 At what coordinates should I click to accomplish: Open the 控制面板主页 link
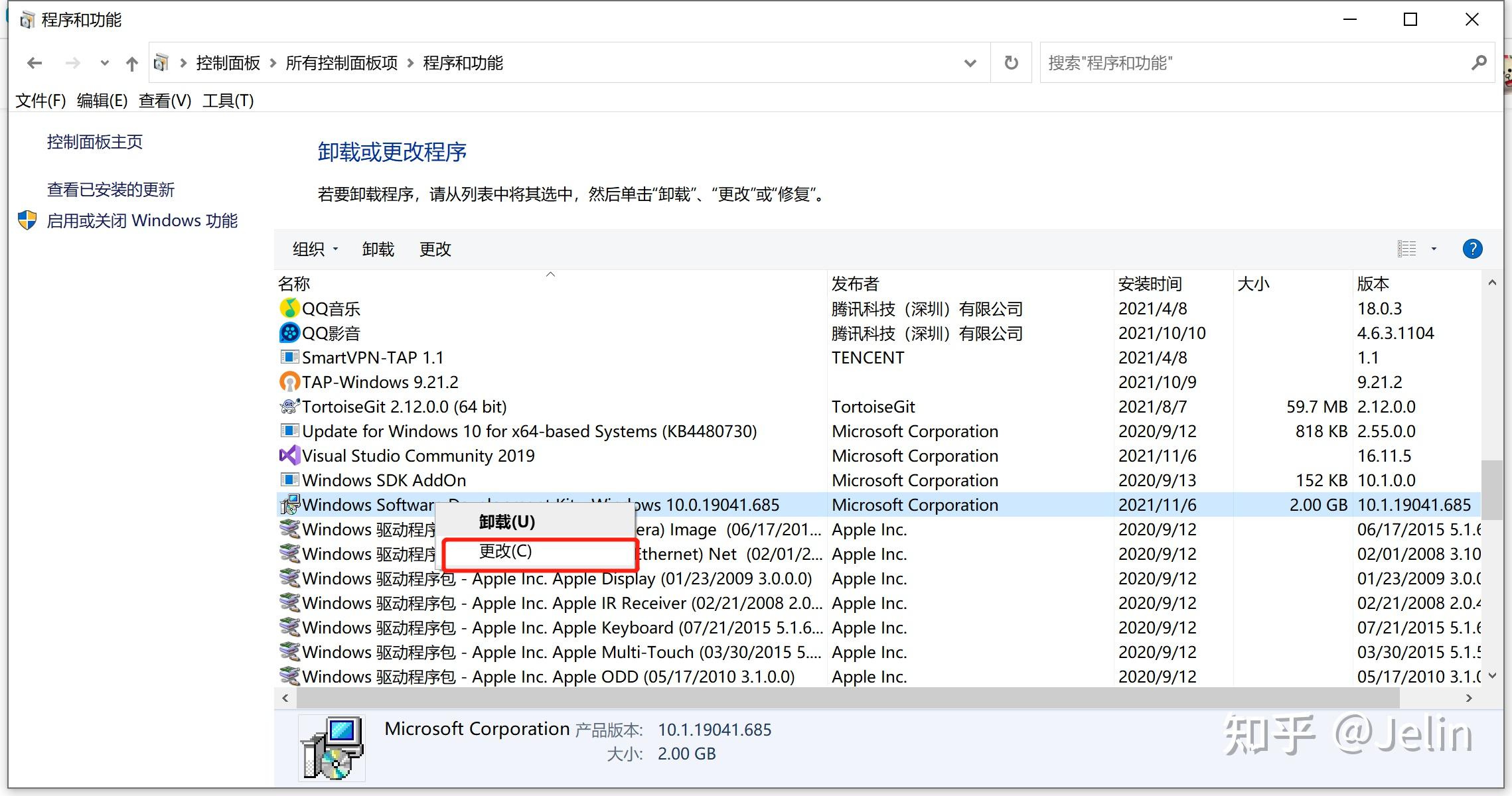click(94, 142)
